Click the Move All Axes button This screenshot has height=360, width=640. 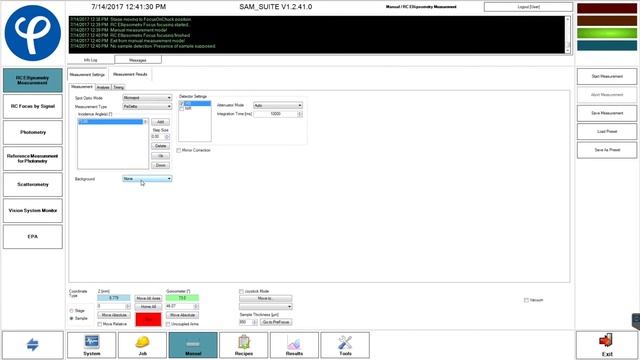tap(148, 298)
